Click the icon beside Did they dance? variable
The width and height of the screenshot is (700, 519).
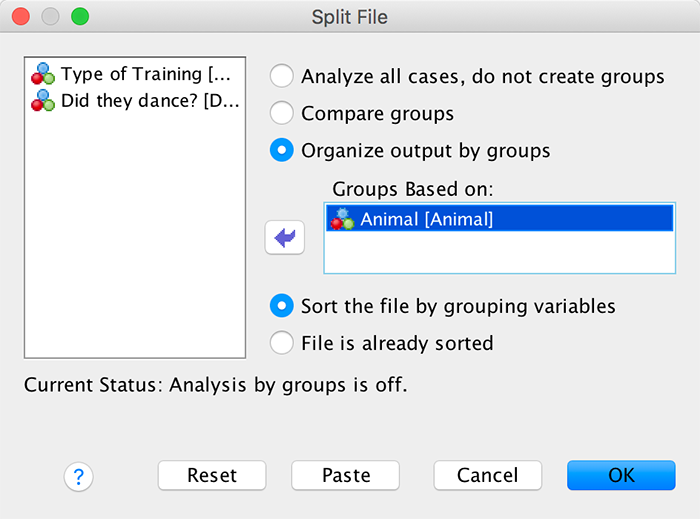click(43, 100)
